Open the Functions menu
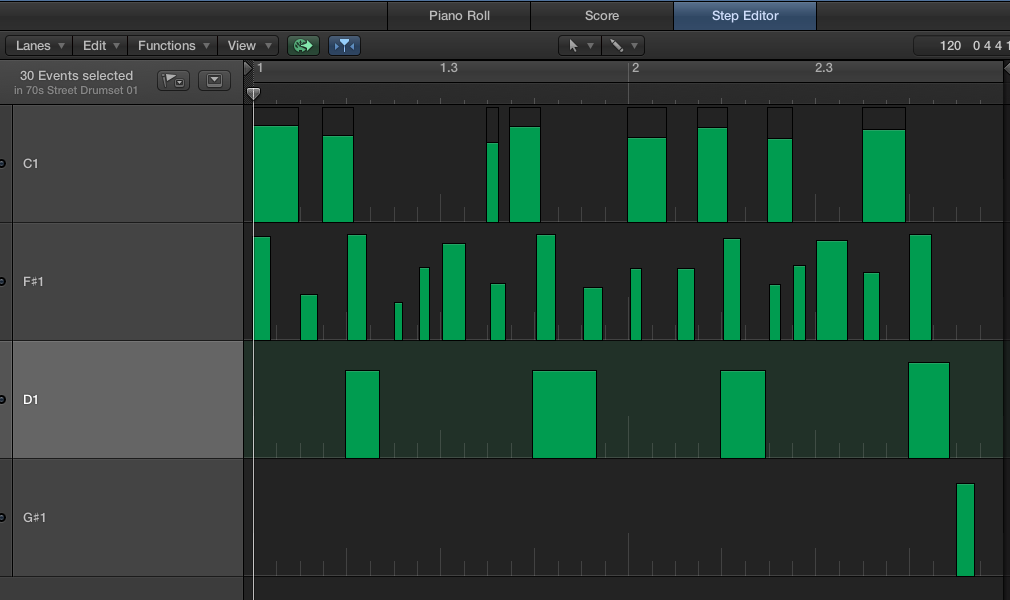1010x600 pixels. (173, 46)
